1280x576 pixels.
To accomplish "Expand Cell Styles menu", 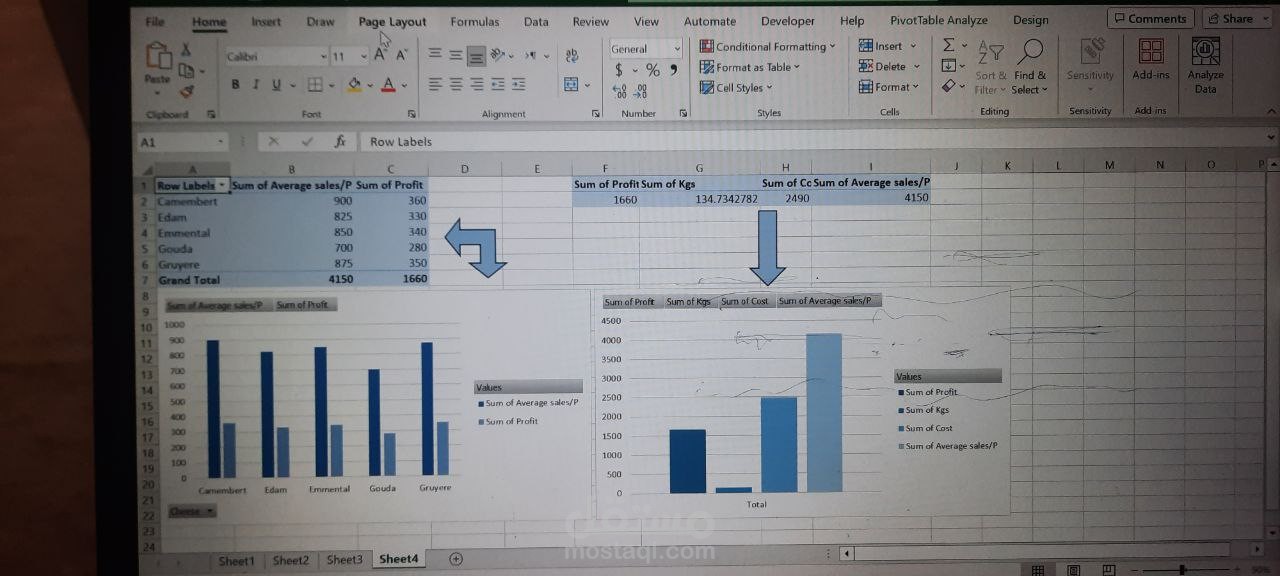I will pos(736,88).
